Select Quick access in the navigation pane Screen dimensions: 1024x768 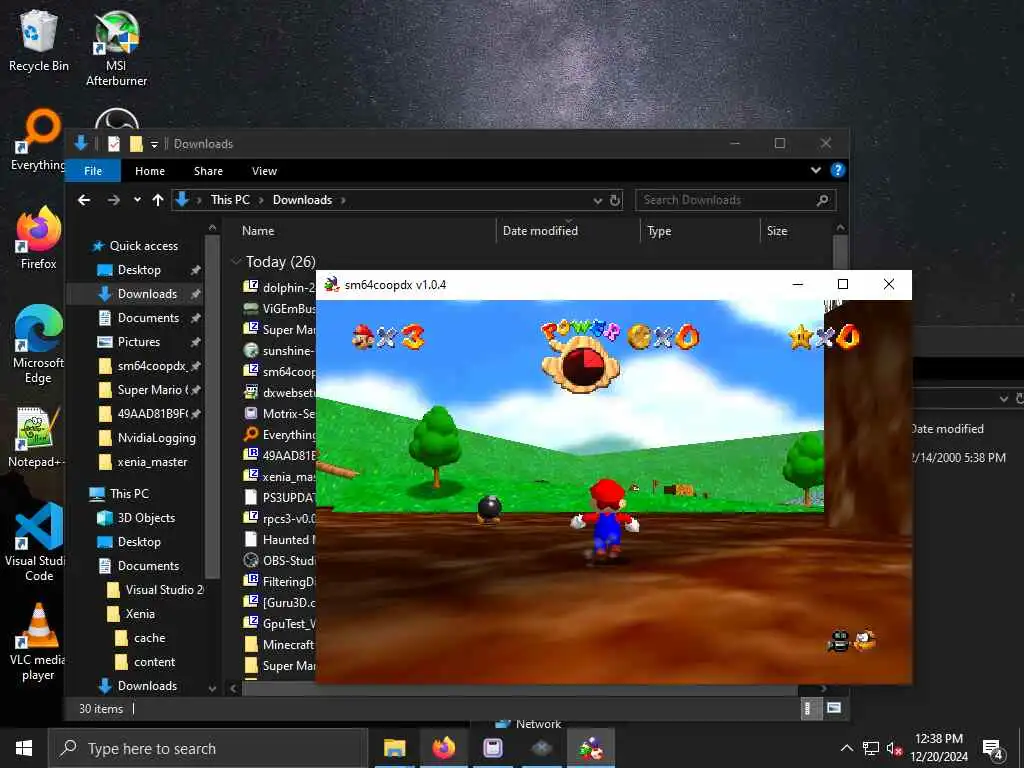pyautogui.click(x=144, y=246)
